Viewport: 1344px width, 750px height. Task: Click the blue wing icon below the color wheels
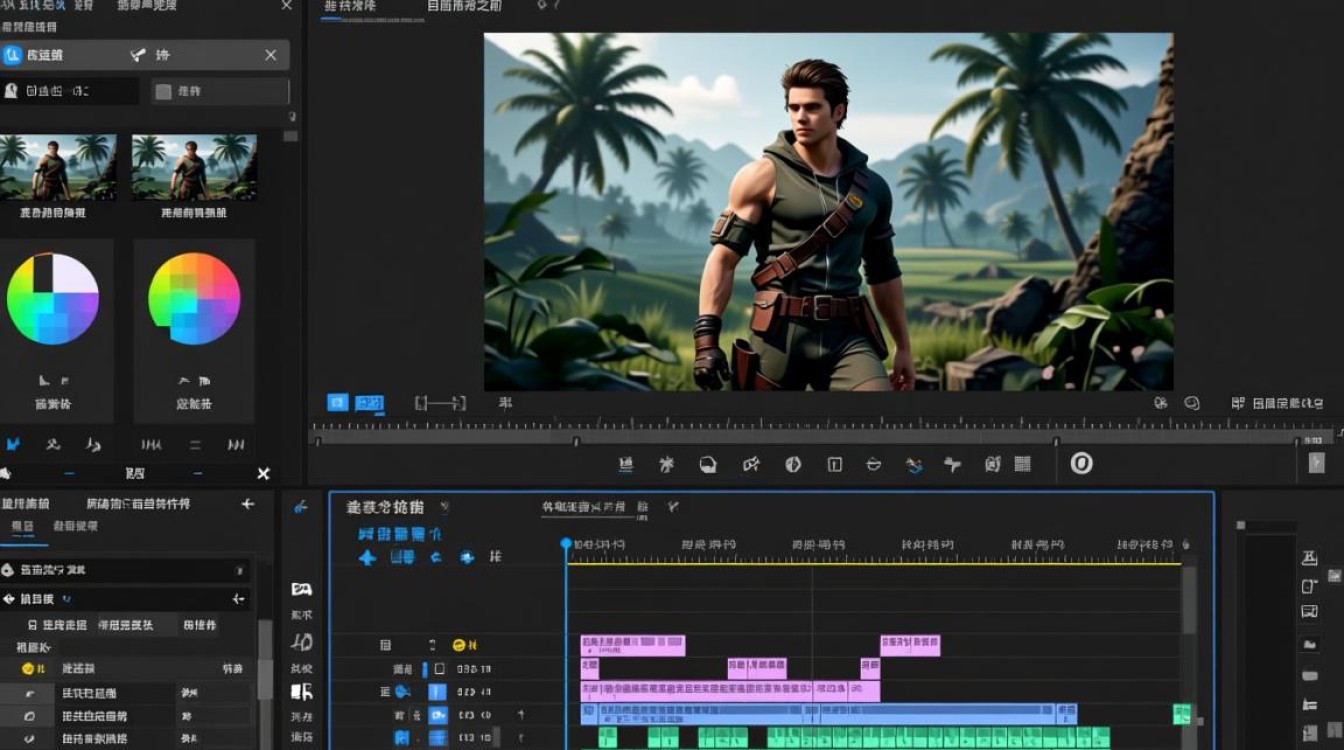[13, 444]
